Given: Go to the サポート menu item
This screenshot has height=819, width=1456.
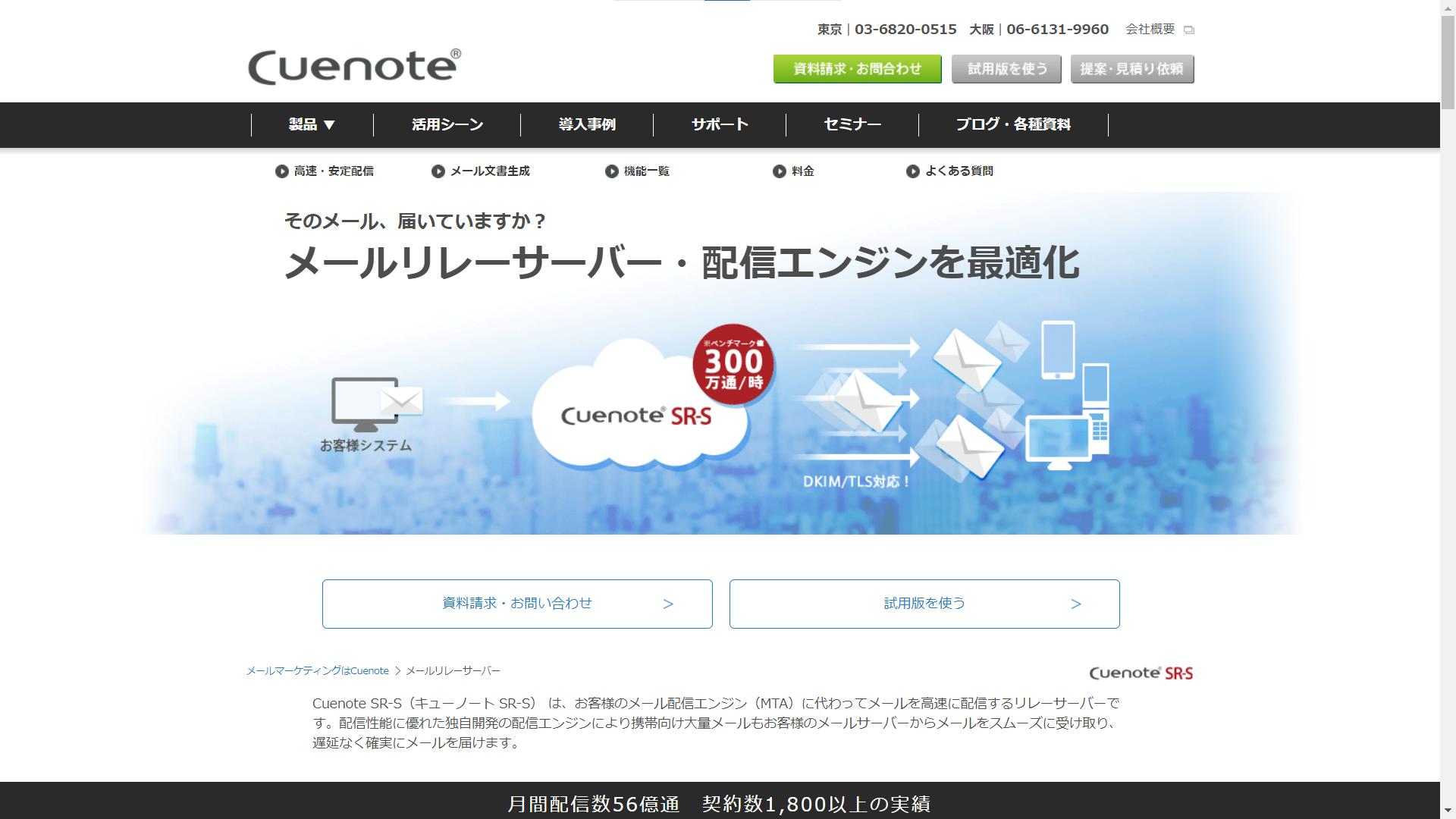Looking at the screenshot, I should pos(720,124).
